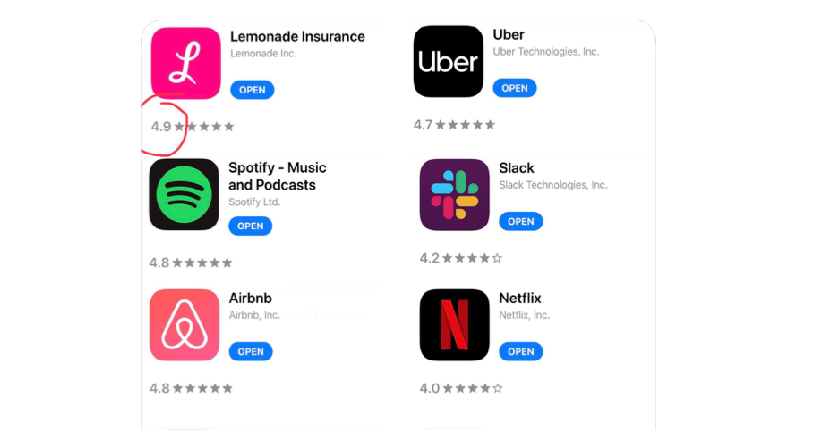Viewport: 815px width, 430px height.
Task: Open the Lemonade Insurance app
Action: (x=252, y=90)
